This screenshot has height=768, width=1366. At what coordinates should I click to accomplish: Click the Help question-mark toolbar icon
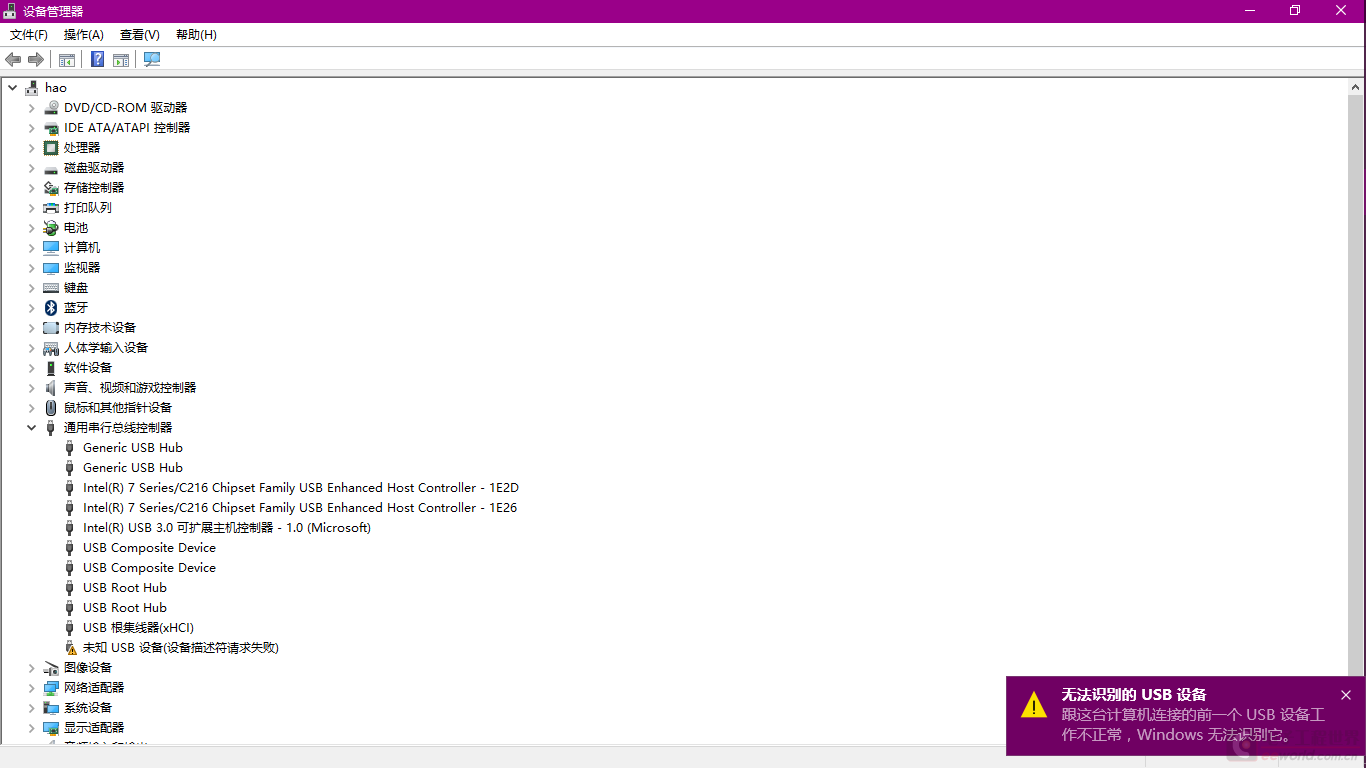[97, 60]
